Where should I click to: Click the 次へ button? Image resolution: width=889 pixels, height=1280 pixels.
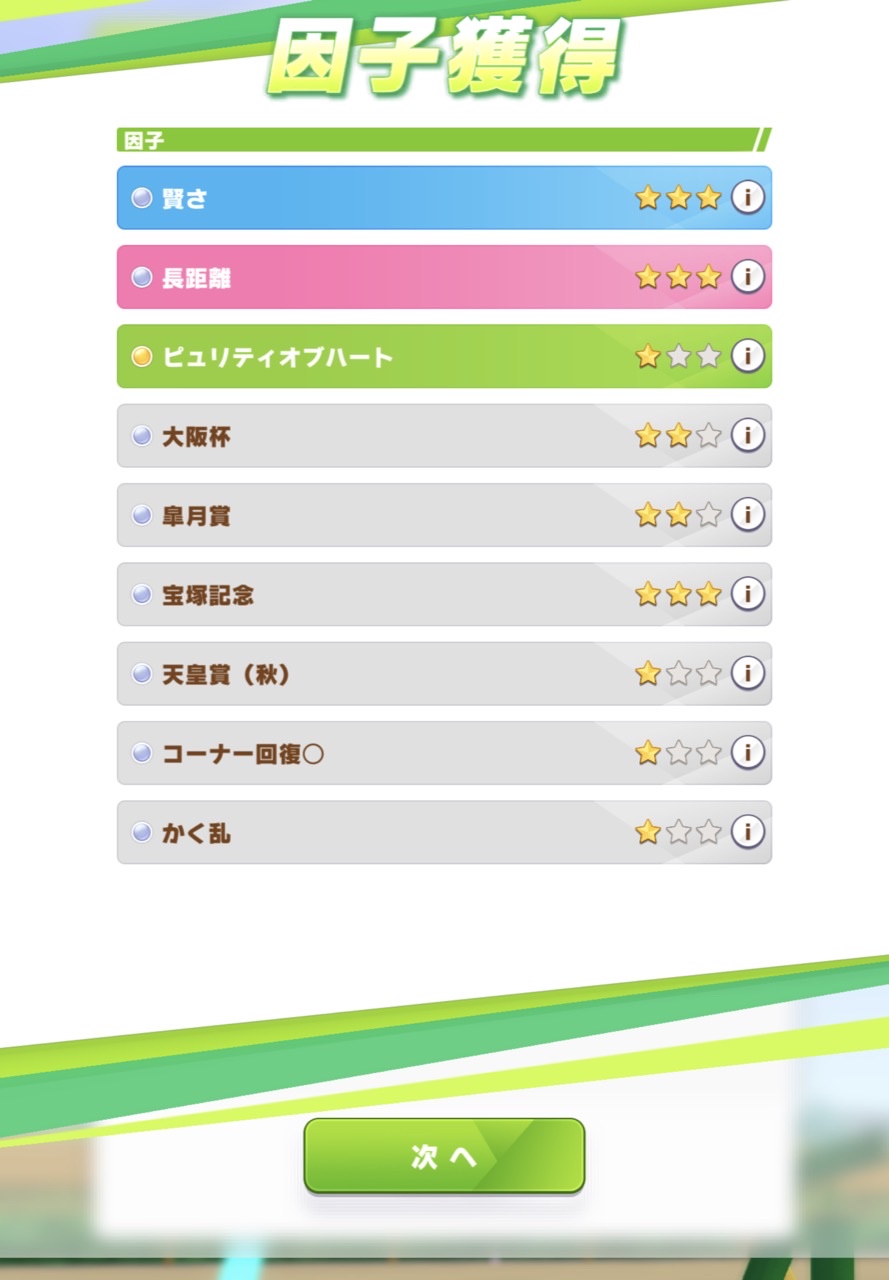click(x=444, y=1156)
